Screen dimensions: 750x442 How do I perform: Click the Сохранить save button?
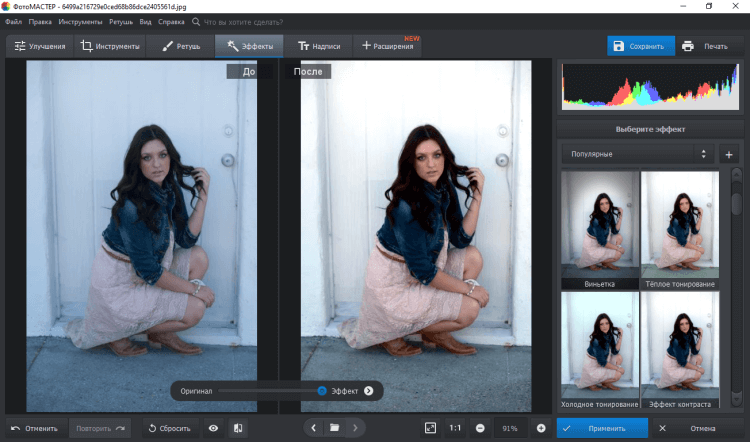641,46
